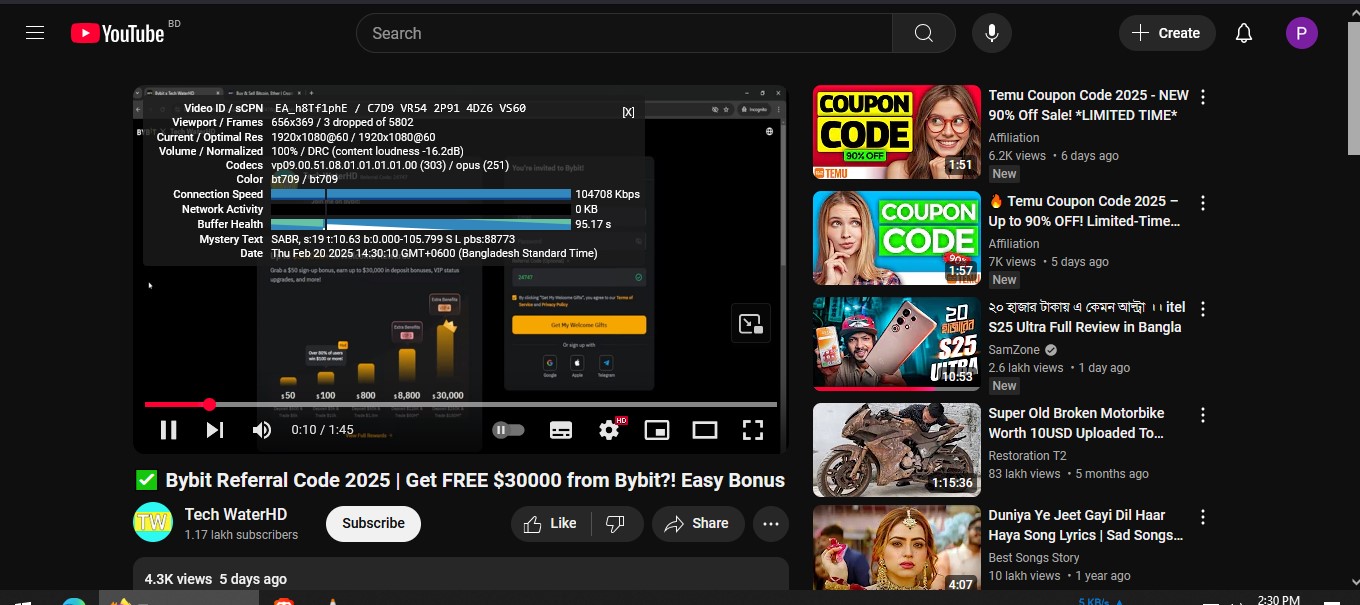Share the video
This screenshot has height=605, width=1360.
point(698,523)
